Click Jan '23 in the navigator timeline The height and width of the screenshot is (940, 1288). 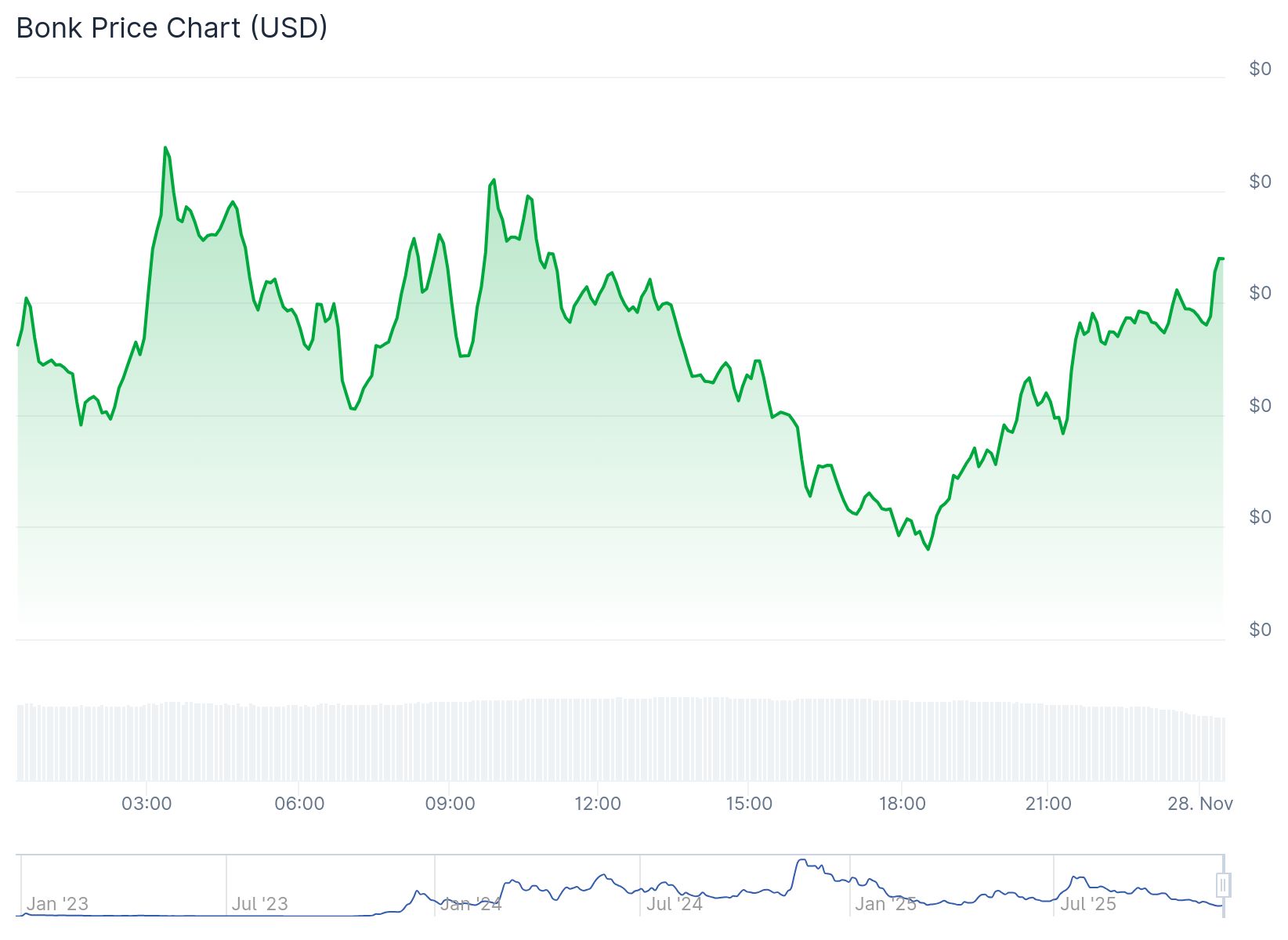point(57,904)
